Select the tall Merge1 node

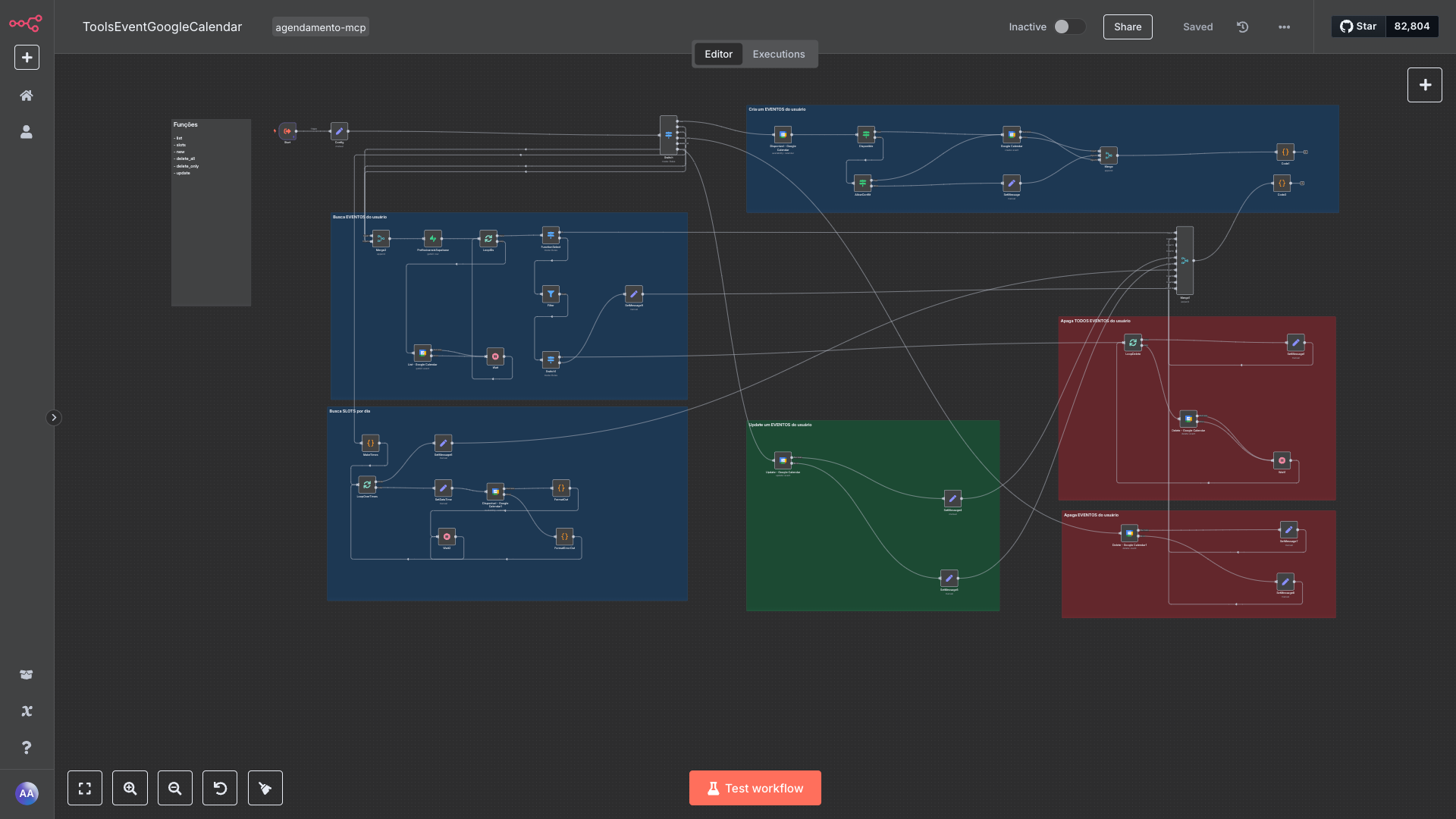coord(1185,260)
